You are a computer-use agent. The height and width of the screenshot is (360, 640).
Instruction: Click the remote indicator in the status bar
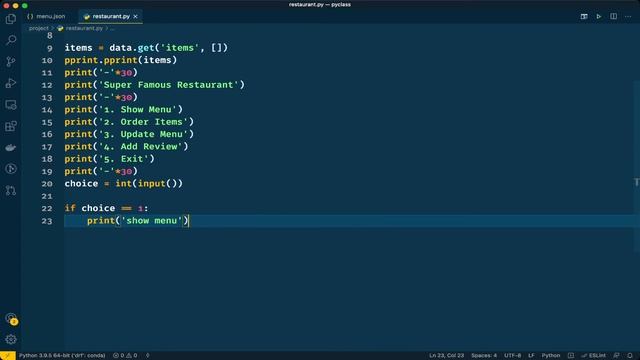coord(8,356)
